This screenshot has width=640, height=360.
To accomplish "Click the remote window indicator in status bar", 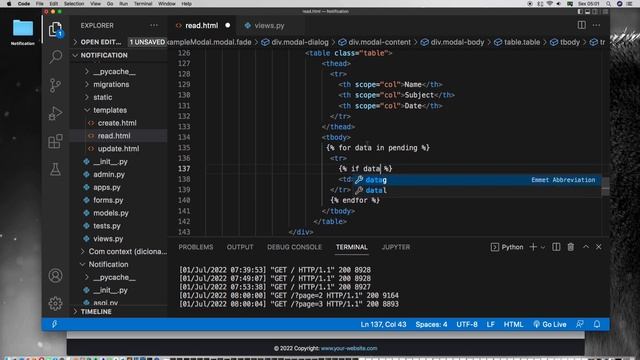I will point(54,324).
